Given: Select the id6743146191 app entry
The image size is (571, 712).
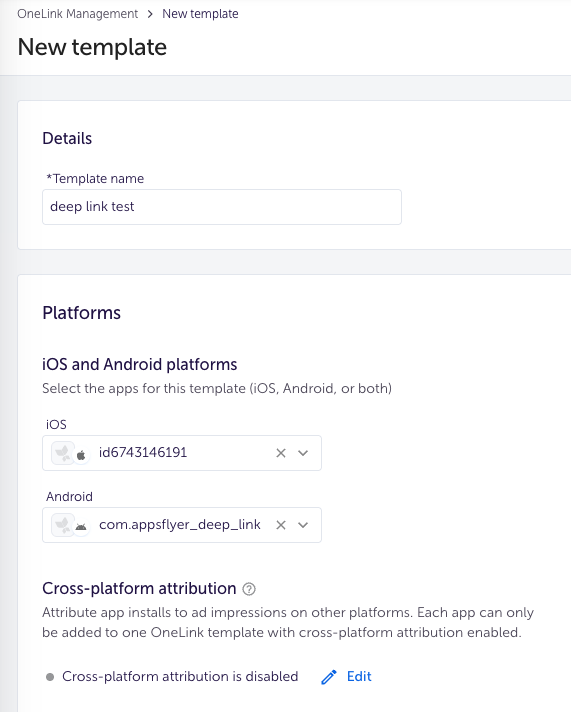Looking at the screenshot, I should (x=143, y=453).
